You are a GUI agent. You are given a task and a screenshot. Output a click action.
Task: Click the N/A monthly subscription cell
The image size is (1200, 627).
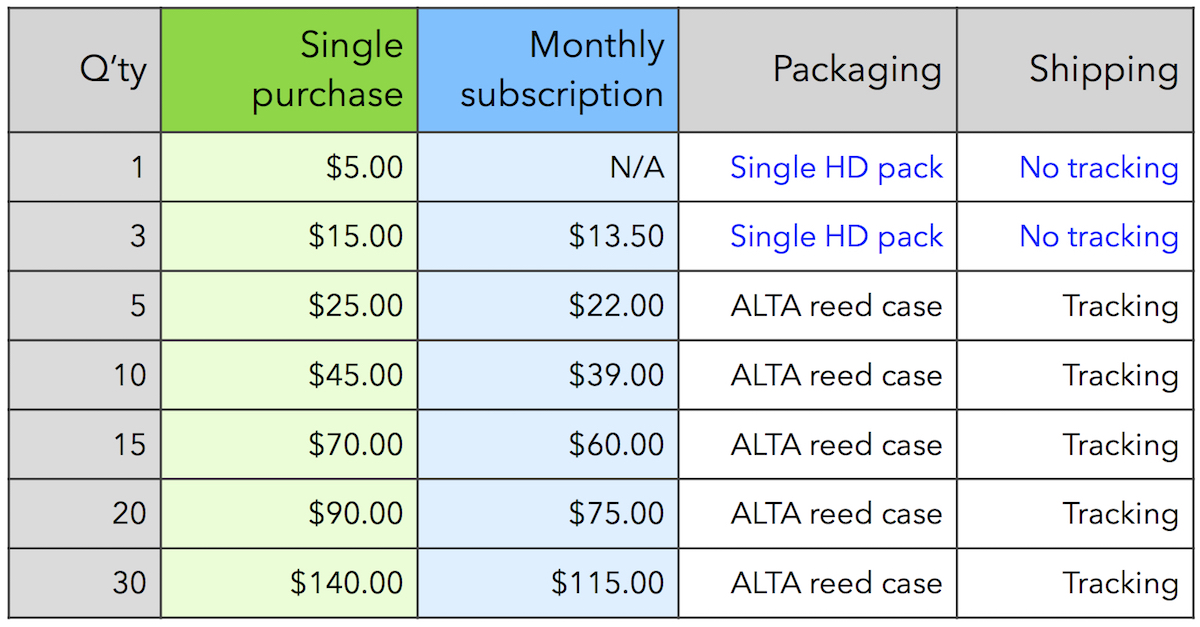click(x=548, y=167)
